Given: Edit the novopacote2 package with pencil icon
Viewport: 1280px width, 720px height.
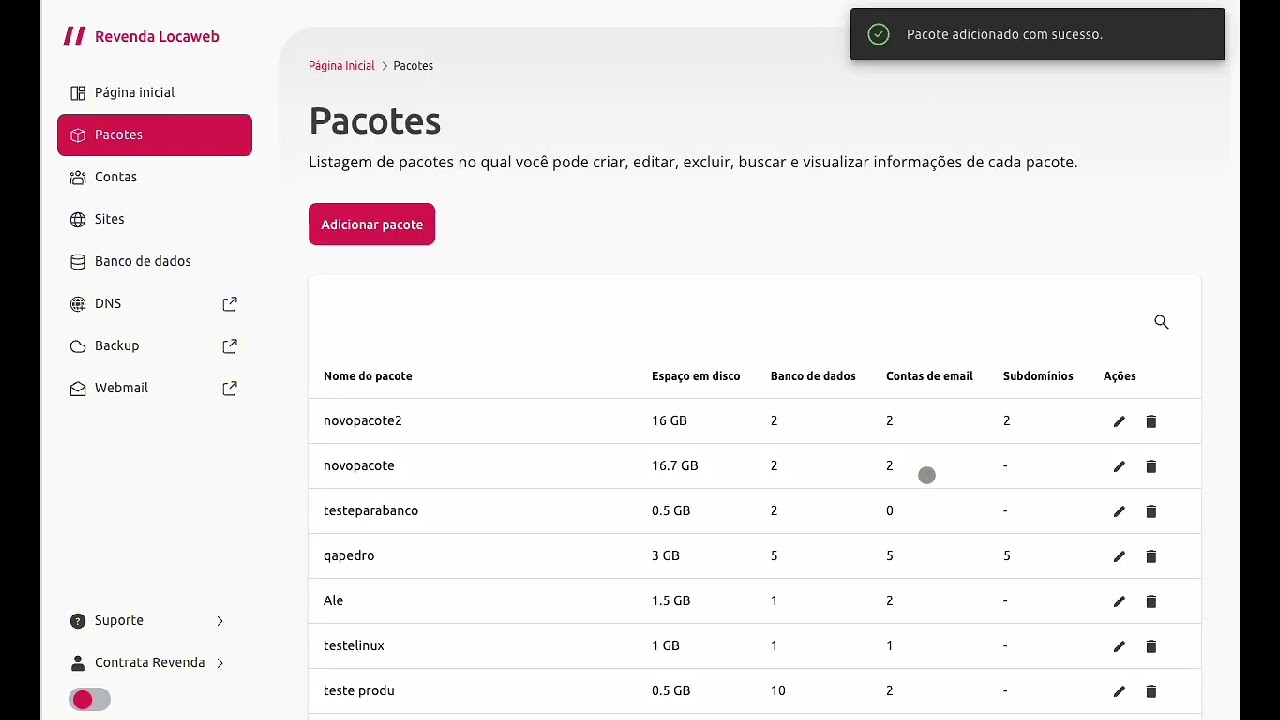Looking at the screenshot, I should (x=1119, y=422).
